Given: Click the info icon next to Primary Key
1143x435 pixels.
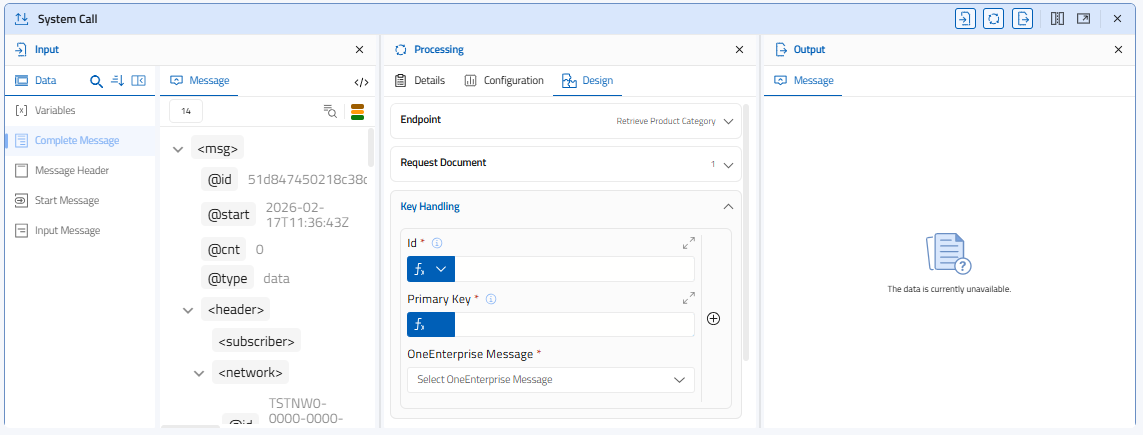Looking at the screenshot, I should coord(491,298).
